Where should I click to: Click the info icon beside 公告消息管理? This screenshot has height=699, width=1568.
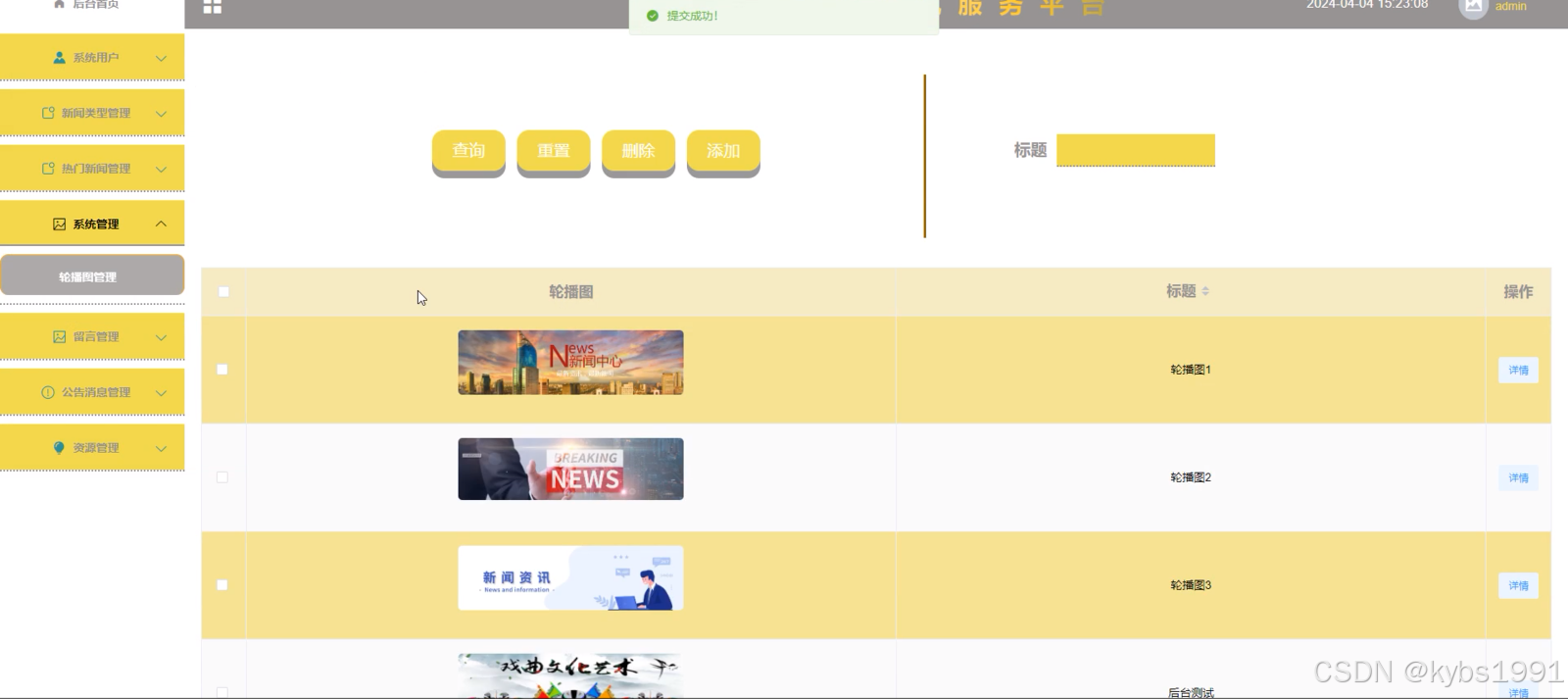(x=48, y=392)
